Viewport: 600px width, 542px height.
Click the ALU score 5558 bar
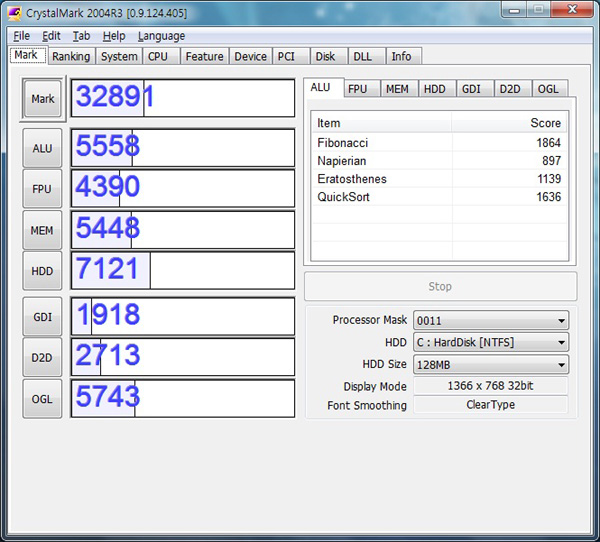(183, 148)
